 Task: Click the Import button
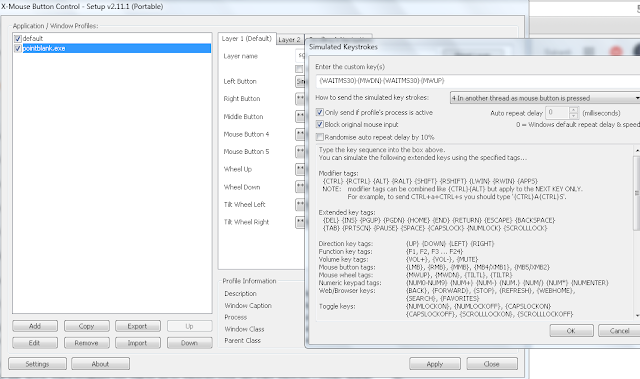(x=138, y=343)
